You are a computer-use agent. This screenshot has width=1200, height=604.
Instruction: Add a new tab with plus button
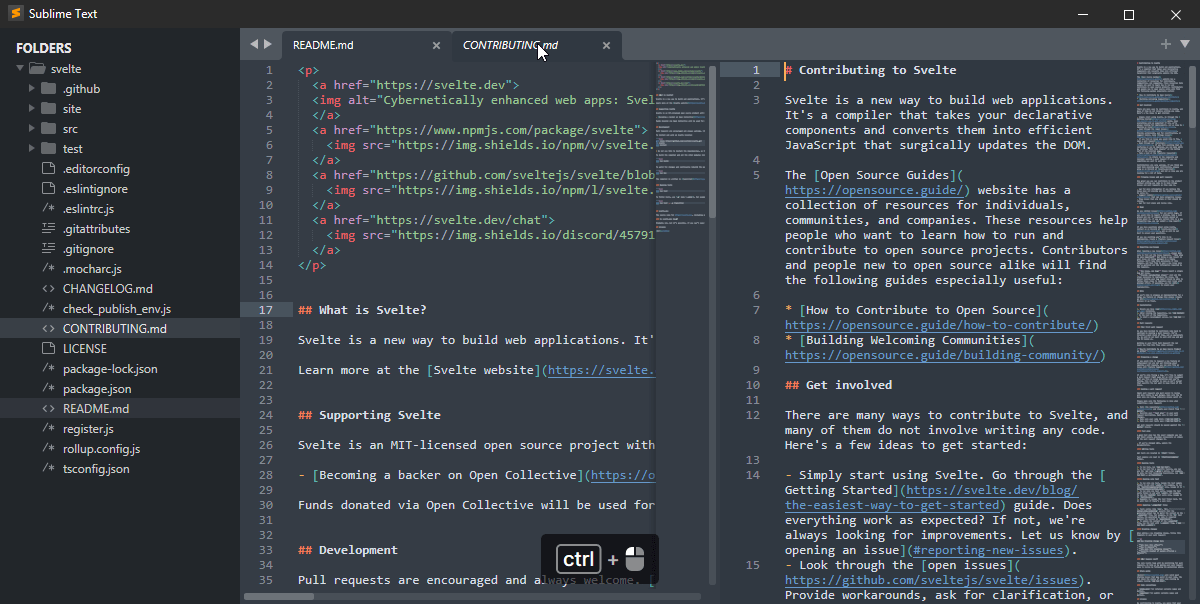pos(1166,44)
